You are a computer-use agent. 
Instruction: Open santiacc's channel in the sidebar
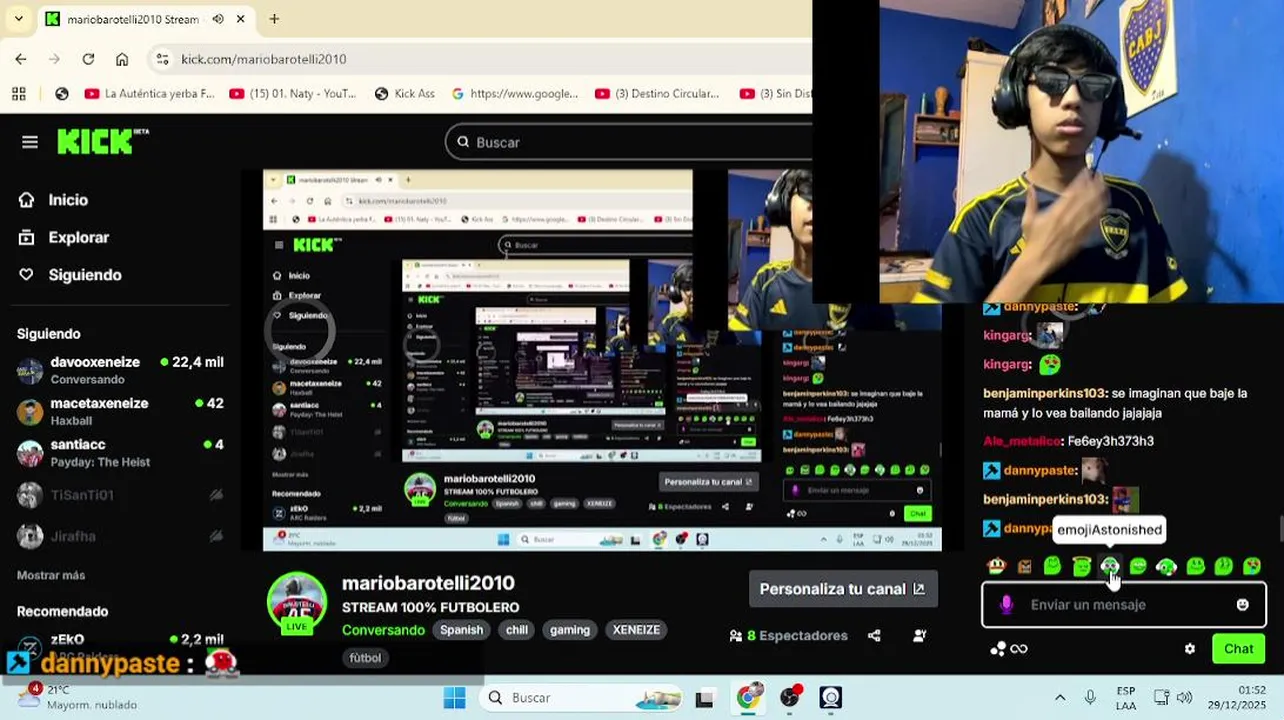click(120, 452)
